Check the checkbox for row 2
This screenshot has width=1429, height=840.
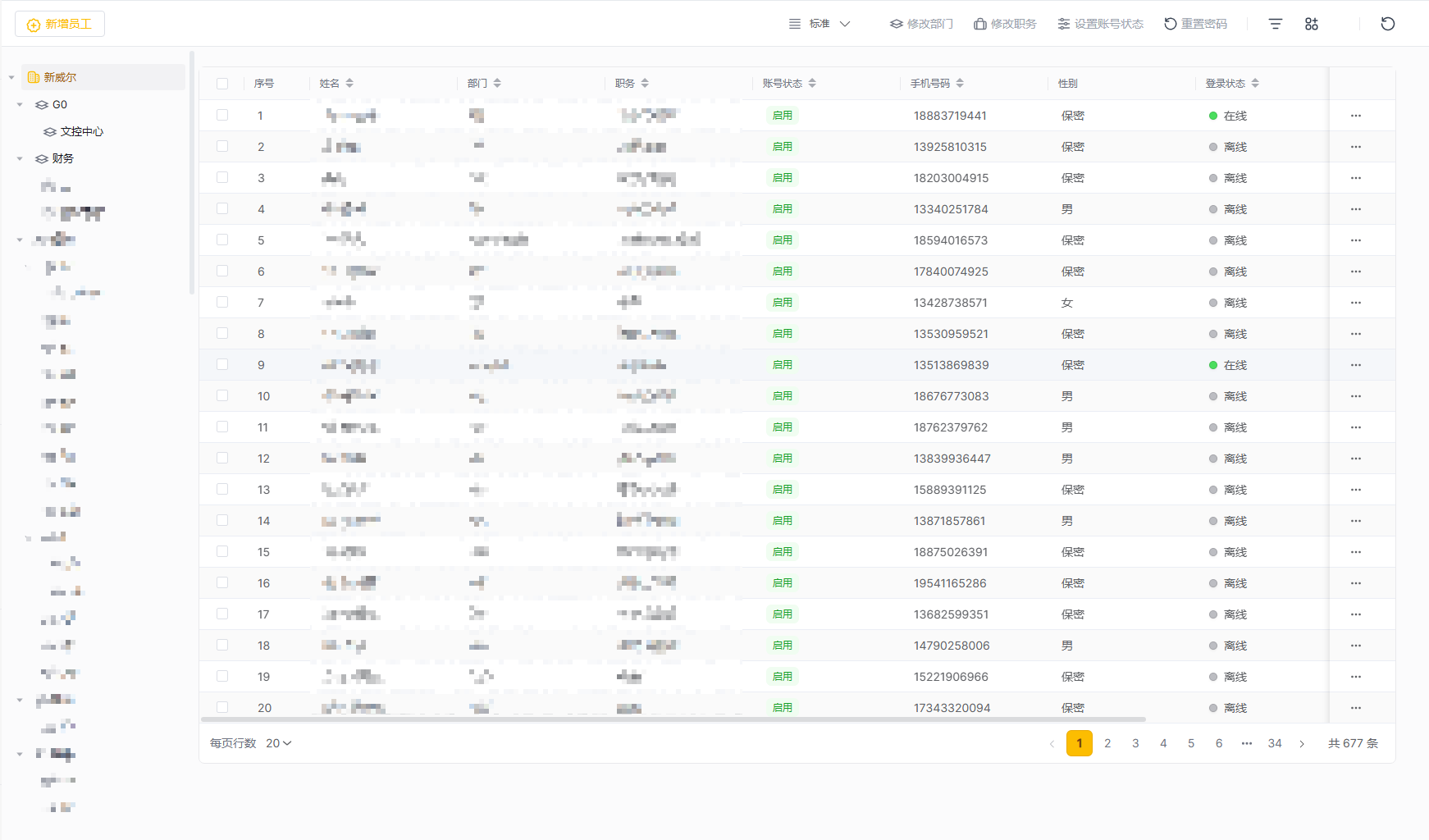pos(222,146)
